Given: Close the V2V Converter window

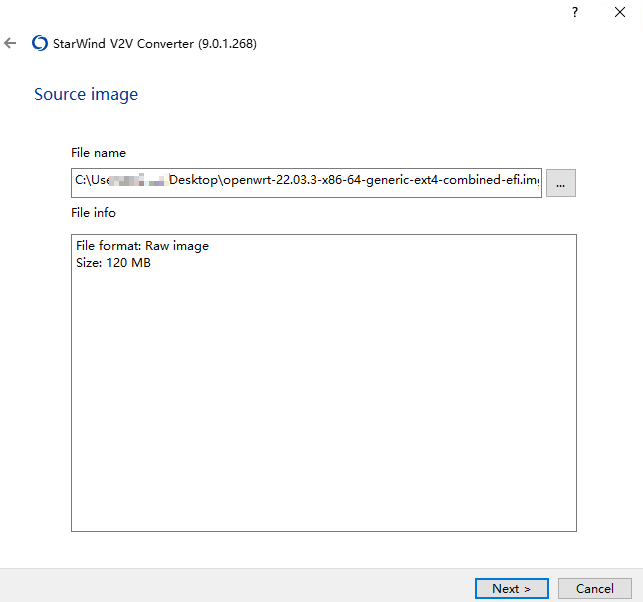Looking at the screenshot, I should pyautogui.click(x=620, y=12).
